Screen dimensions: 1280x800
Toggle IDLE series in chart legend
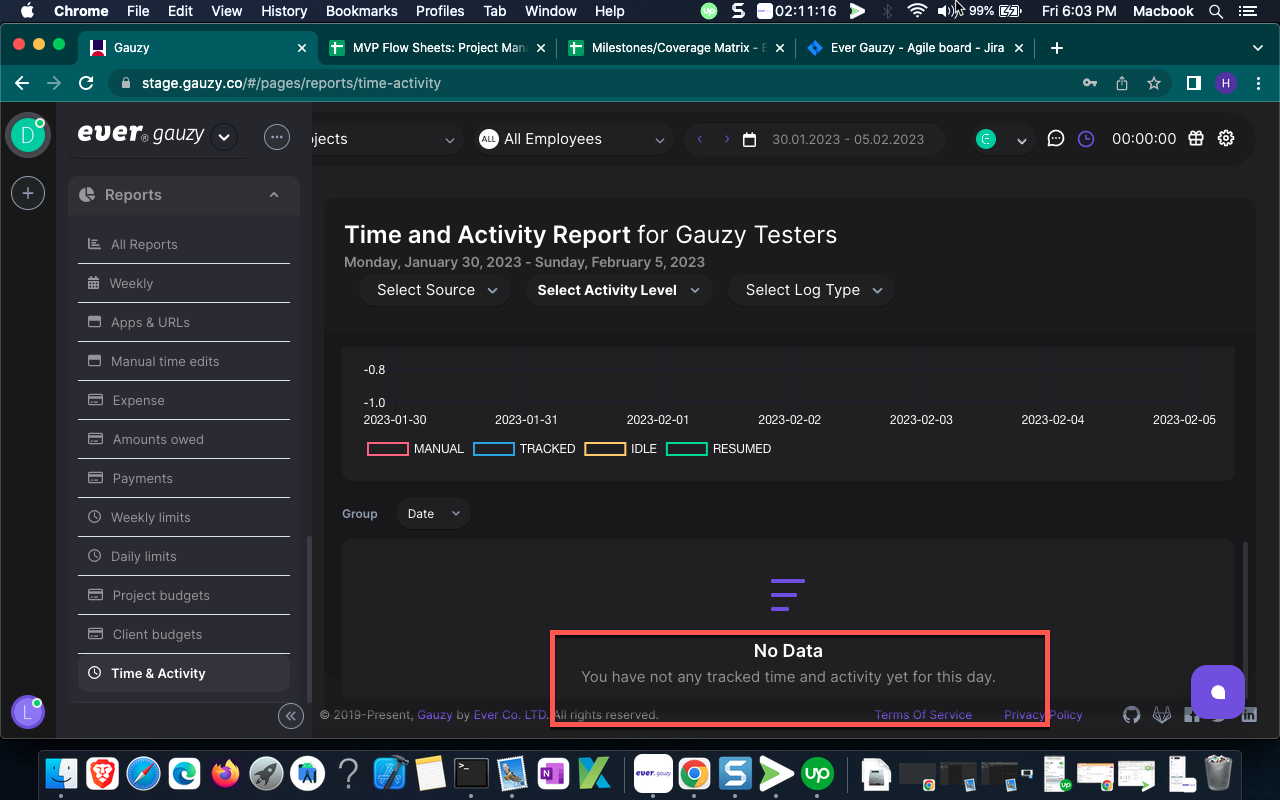click(620, 449)
